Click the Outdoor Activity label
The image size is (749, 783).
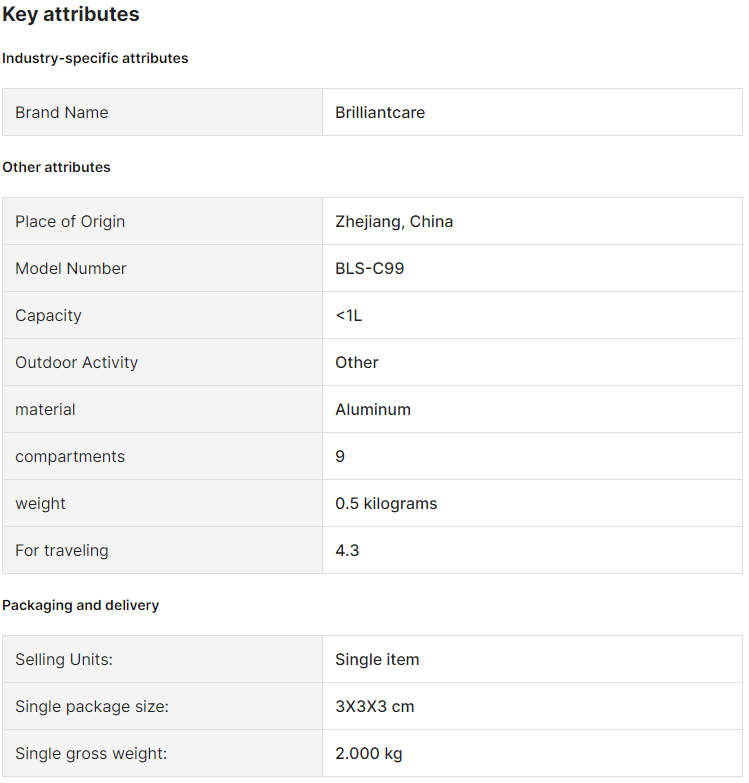click(76, 362)
